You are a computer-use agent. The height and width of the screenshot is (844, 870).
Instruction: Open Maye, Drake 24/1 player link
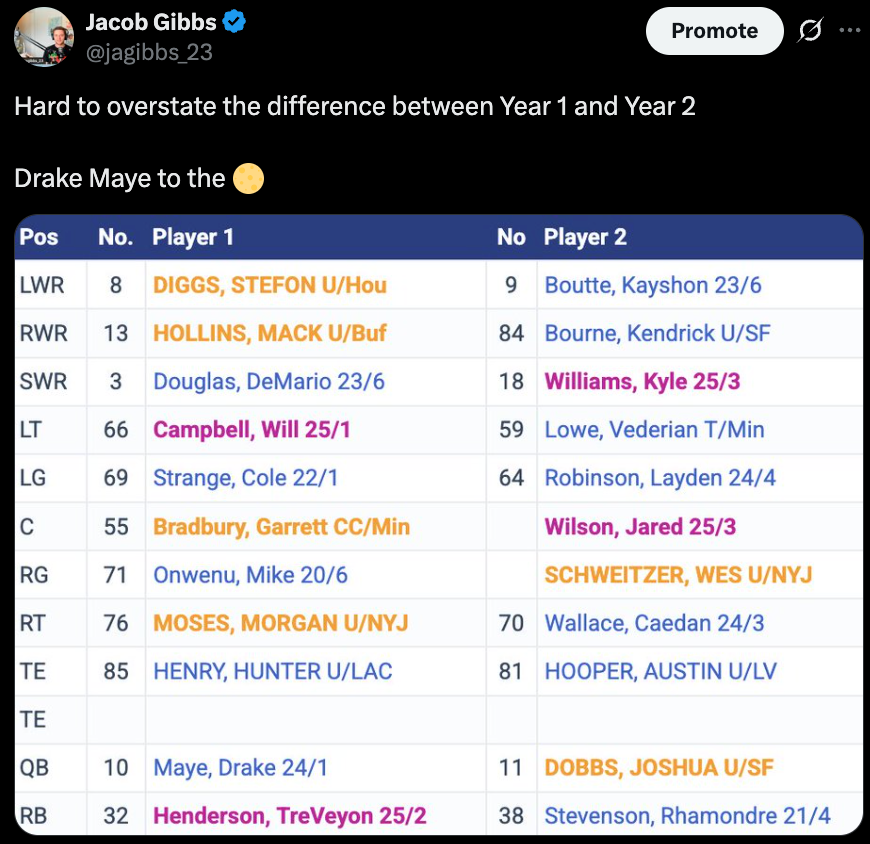[240, 767]
